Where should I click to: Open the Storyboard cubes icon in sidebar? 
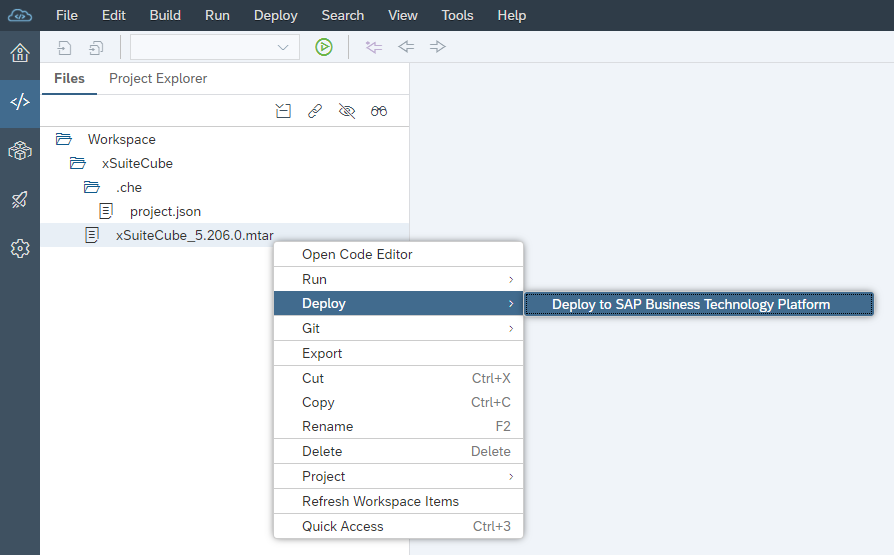20,151
